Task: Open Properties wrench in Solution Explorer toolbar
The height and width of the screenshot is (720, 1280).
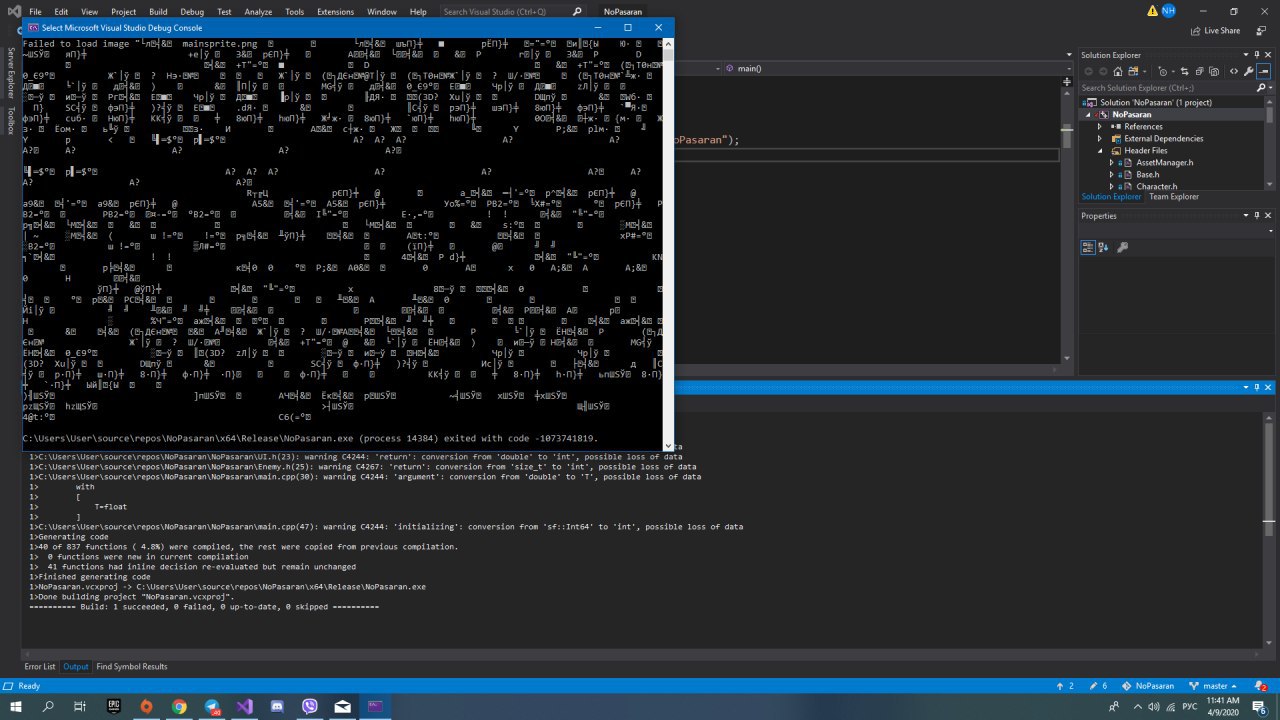Action: pos(1249,71)
